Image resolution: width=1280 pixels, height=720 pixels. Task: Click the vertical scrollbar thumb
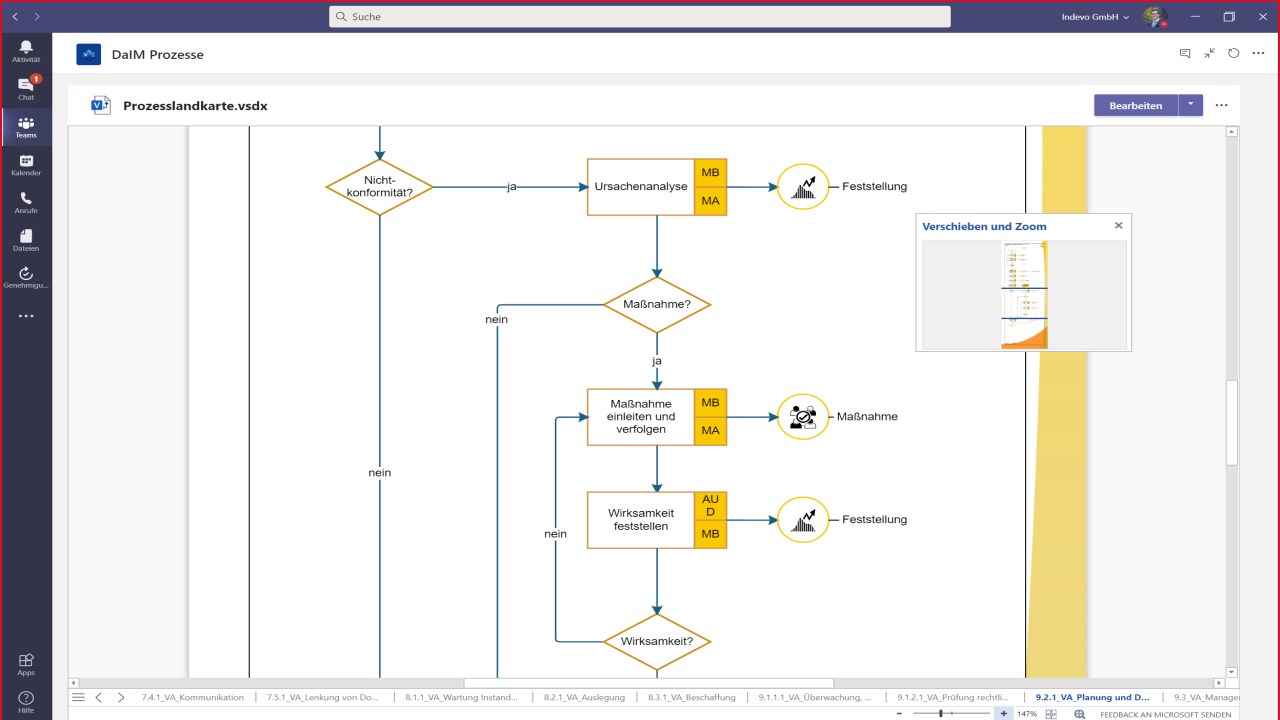[x=1232, y=422]
